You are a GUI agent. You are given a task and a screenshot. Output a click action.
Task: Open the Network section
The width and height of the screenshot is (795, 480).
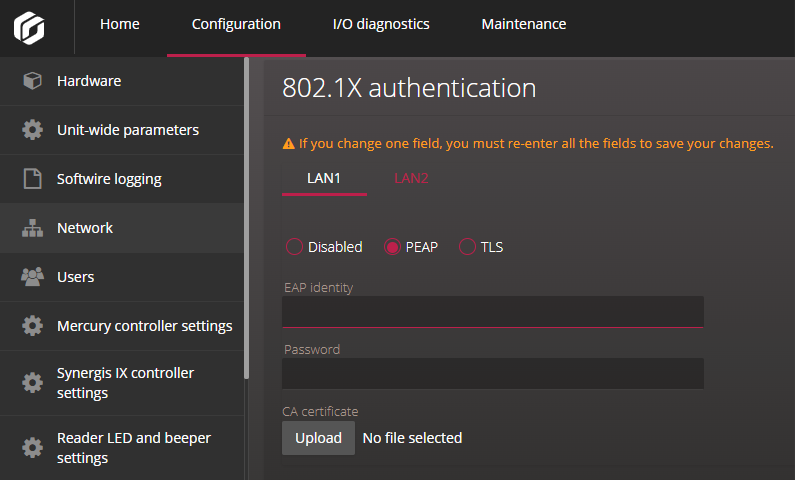[x=122, y=228]
